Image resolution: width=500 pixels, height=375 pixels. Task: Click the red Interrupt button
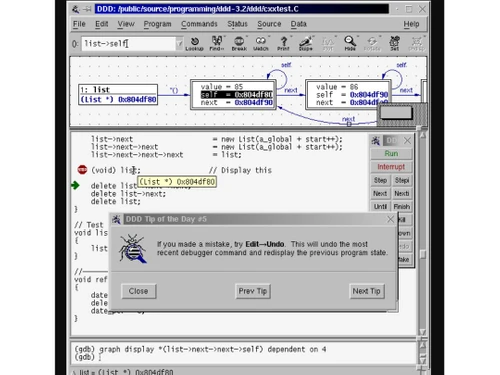[391, 167]
